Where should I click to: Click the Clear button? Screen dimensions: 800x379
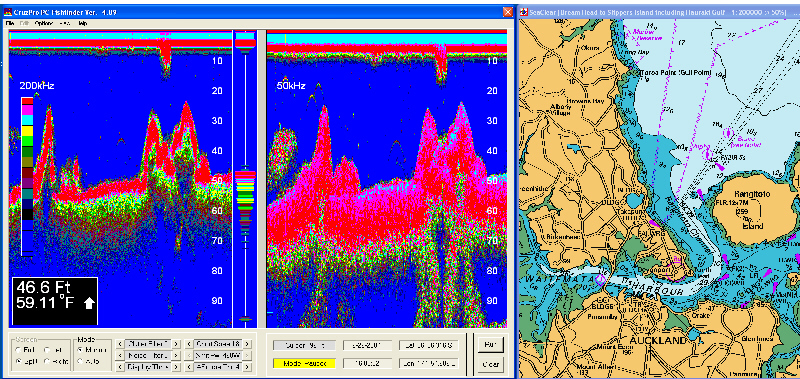[x=490, y=365]
